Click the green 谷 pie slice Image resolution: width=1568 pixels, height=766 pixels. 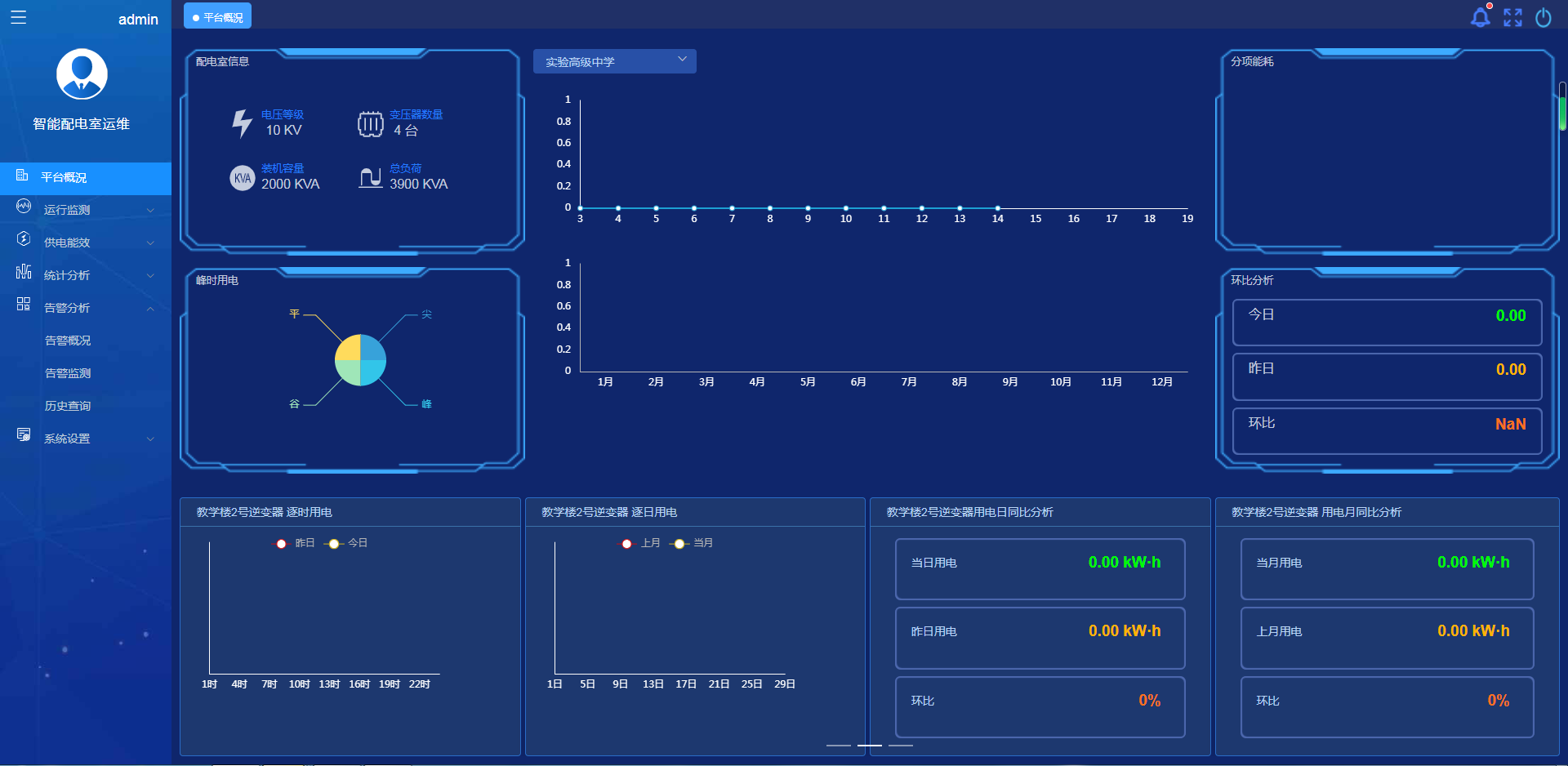click(x=348, y=373)
